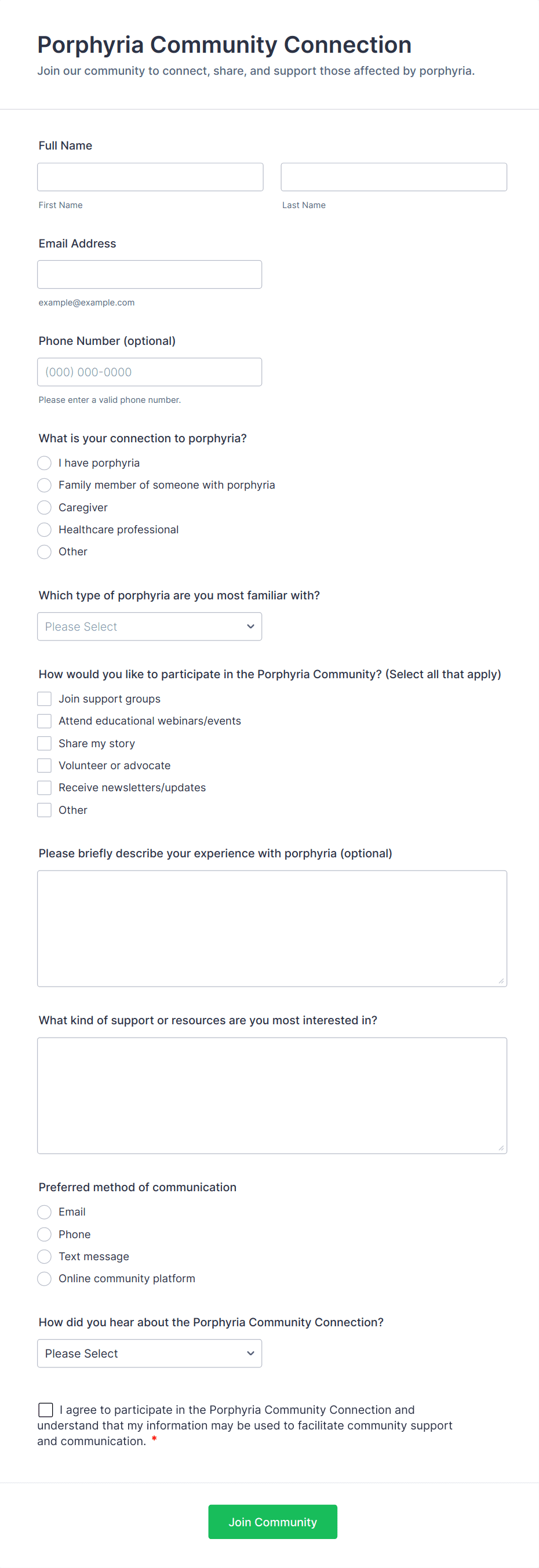Viewport: 539px width, 1568px height.
Task: Tick the 'Share my story' checkbox
Action: 45,743
